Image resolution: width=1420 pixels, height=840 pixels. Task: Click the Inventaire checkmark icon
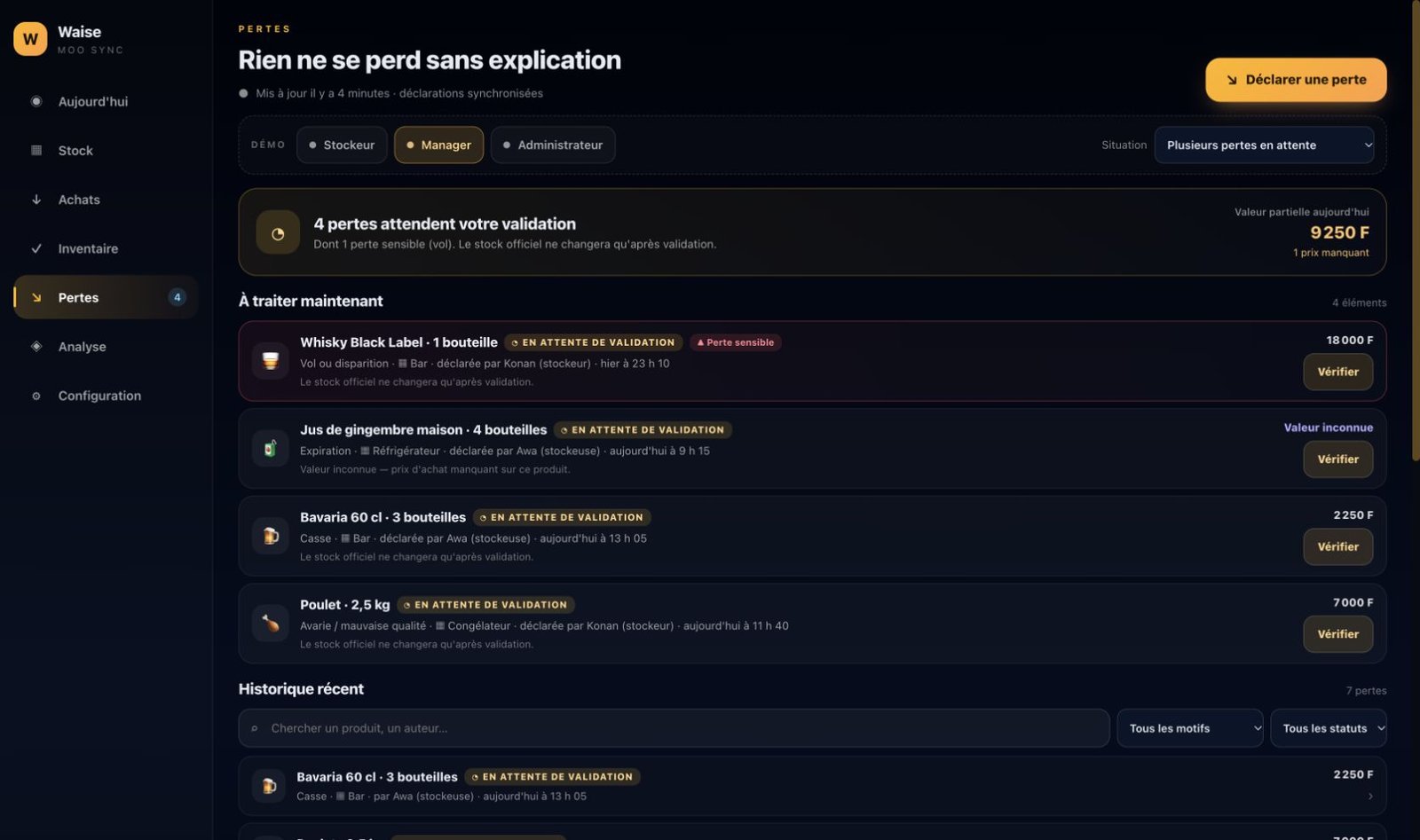[36, 248]
